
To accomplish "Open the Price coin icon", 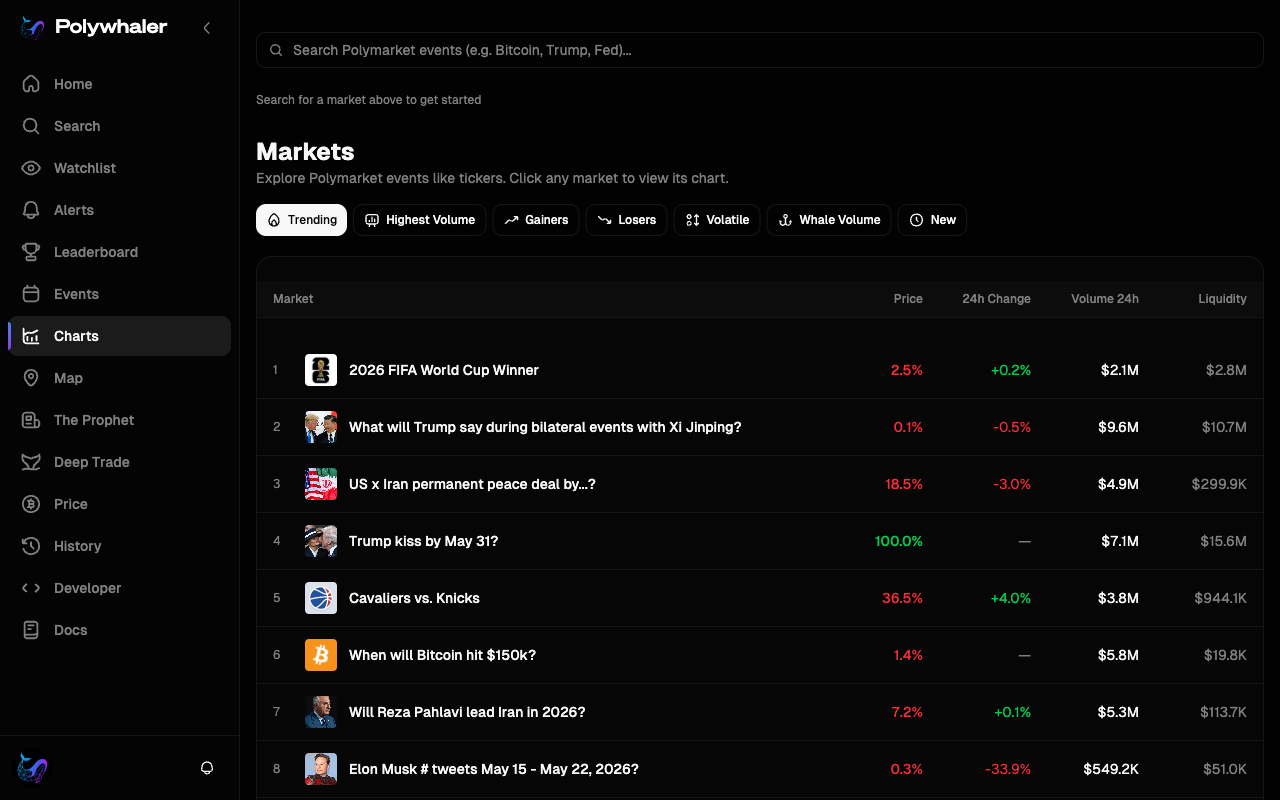I will (31, 504).
